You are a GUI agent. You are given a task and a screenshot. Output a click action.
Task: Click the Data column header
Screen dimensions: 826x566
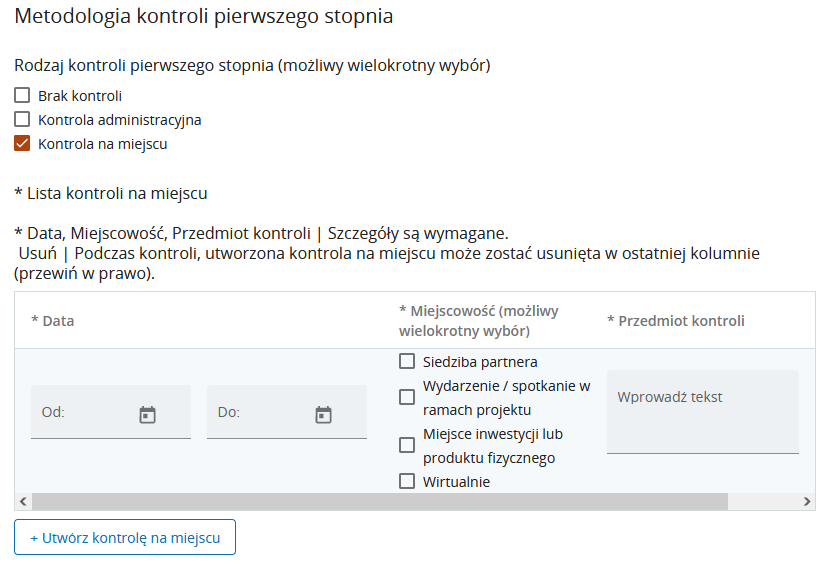[x=53, y=321]
